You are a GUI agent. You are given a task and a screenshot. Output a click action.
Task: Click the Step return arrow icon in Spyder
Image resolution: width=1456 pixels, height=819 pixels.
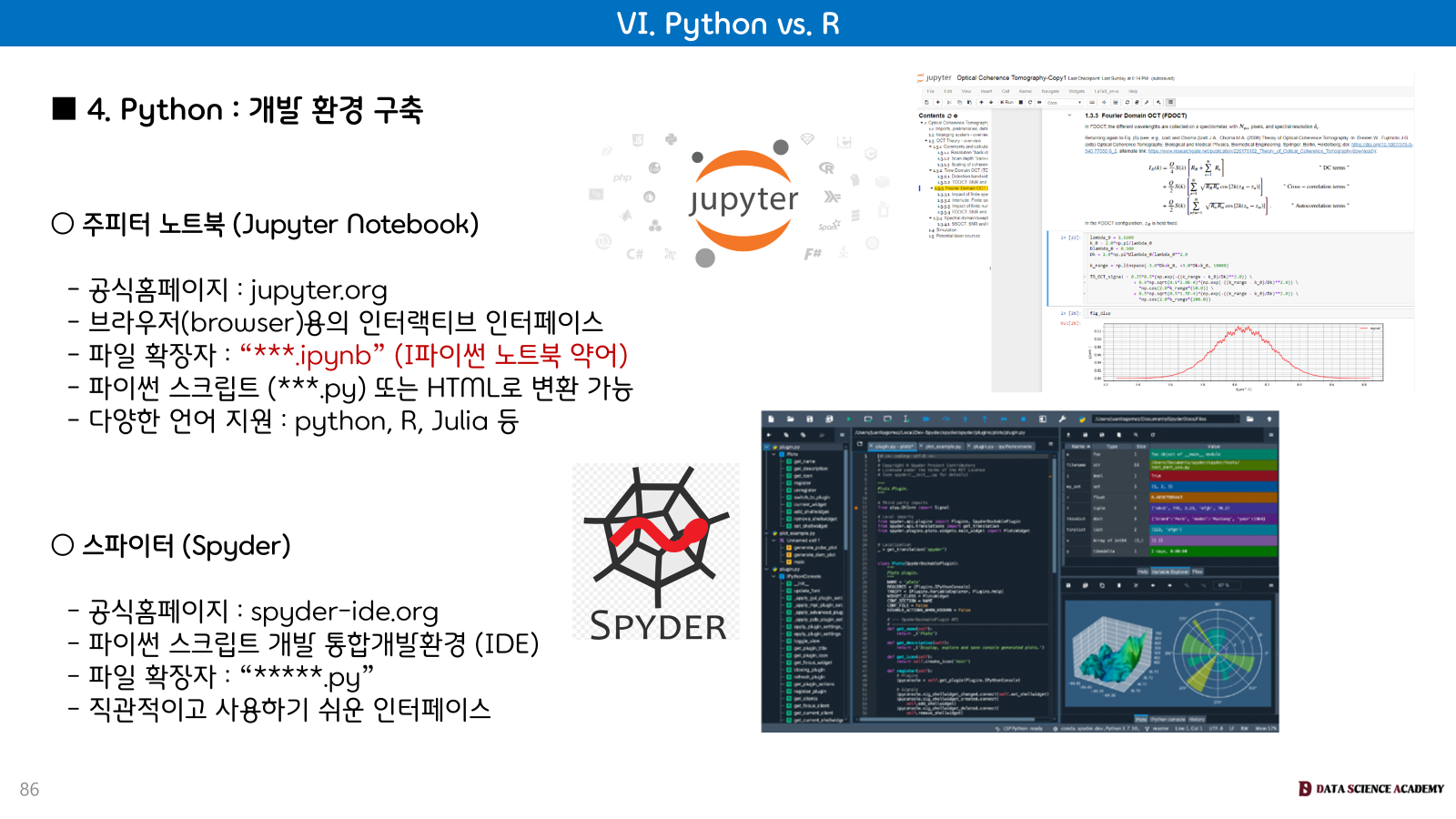985,419
